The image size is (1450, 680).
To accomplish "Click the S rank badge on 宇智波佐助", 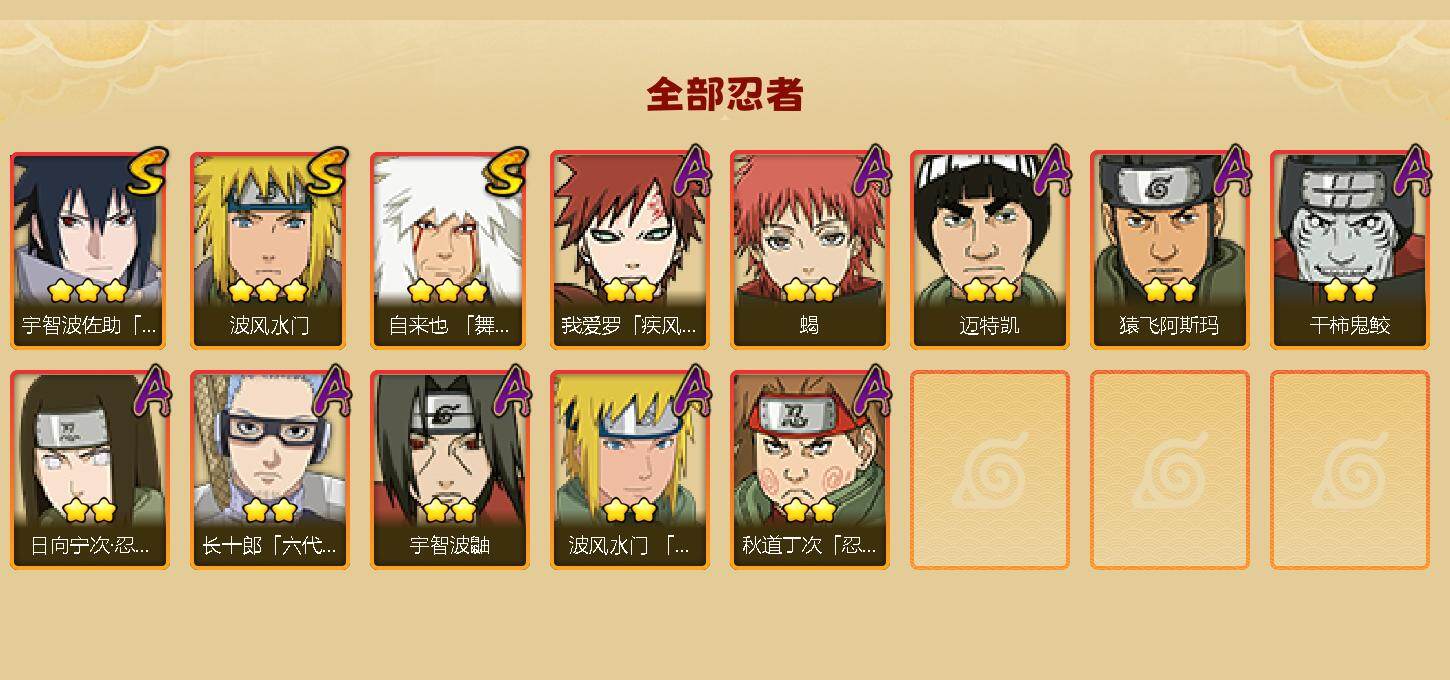I will 147,172.
